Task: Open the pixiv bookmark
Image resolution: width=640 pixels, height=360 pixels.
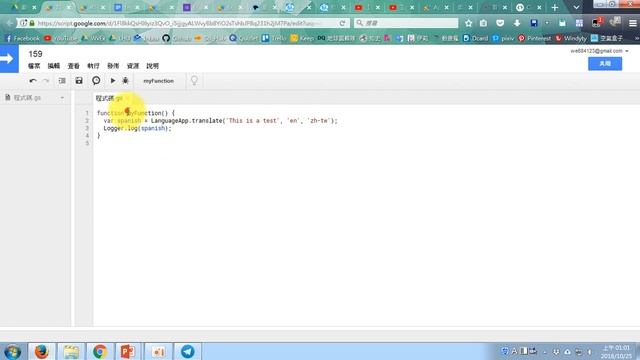Action: [x=503, y=38]
